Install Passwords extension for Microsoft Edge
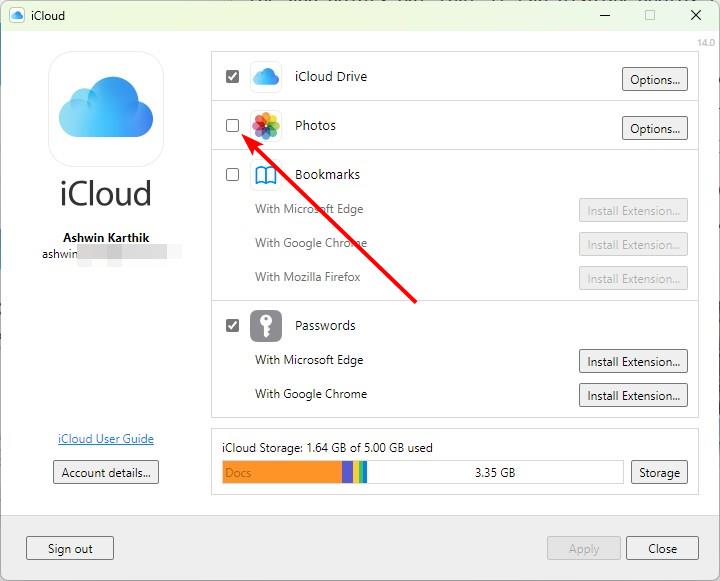This screenshot has height=581, width=720. click(633, 361)
